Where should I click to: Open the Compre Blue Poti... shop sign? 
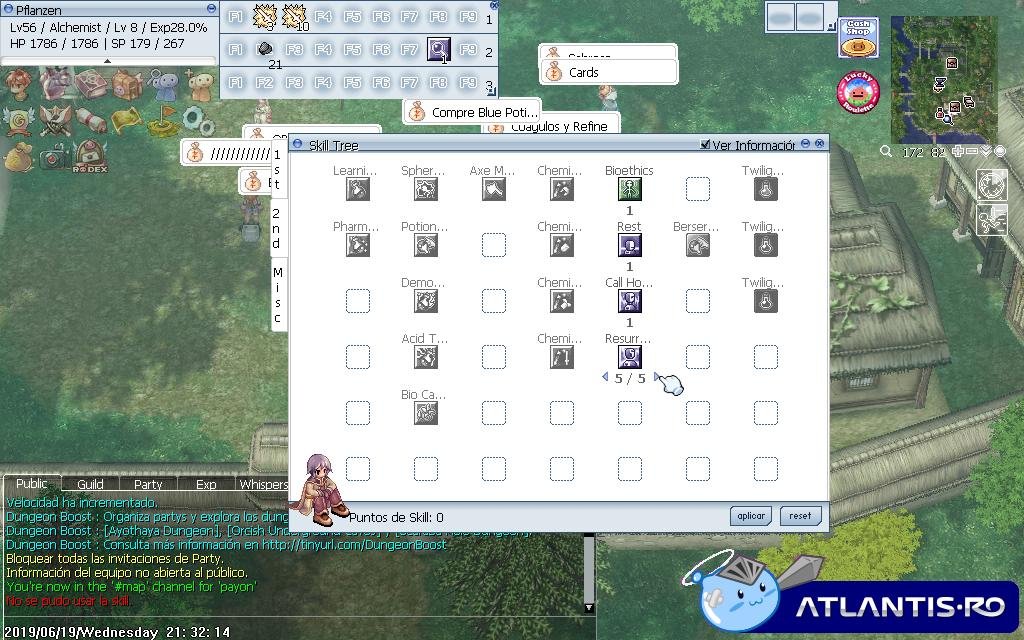click(x=472, y=112)
